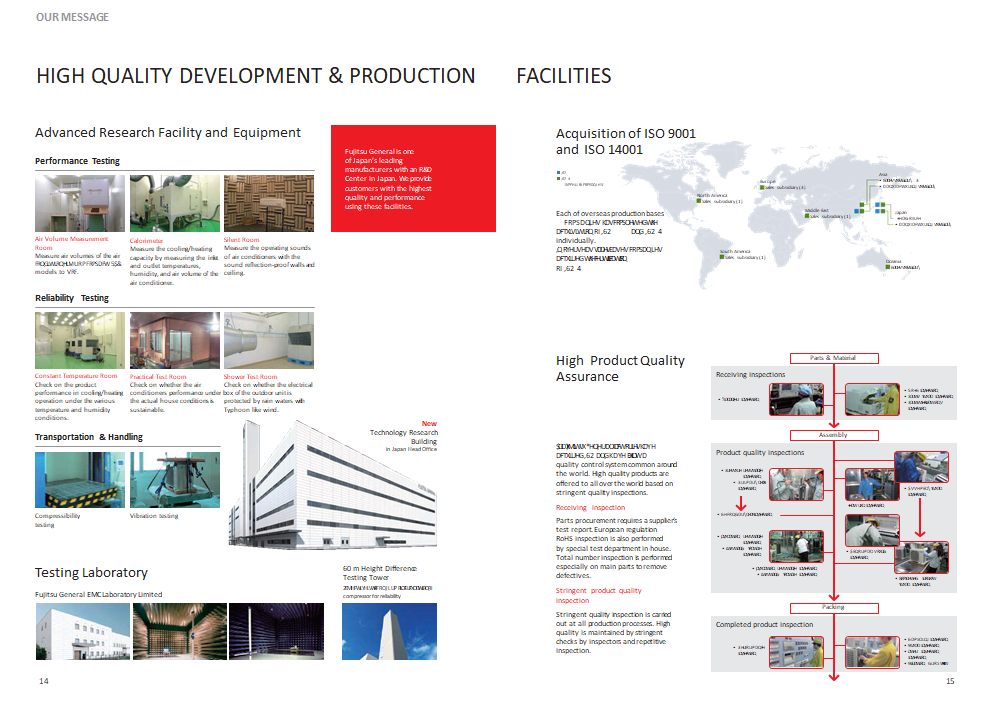Screen dimensions: 993x702
Task: Click the 60 m Height Difference Testing Tower caption
Action: pos(380,573)
